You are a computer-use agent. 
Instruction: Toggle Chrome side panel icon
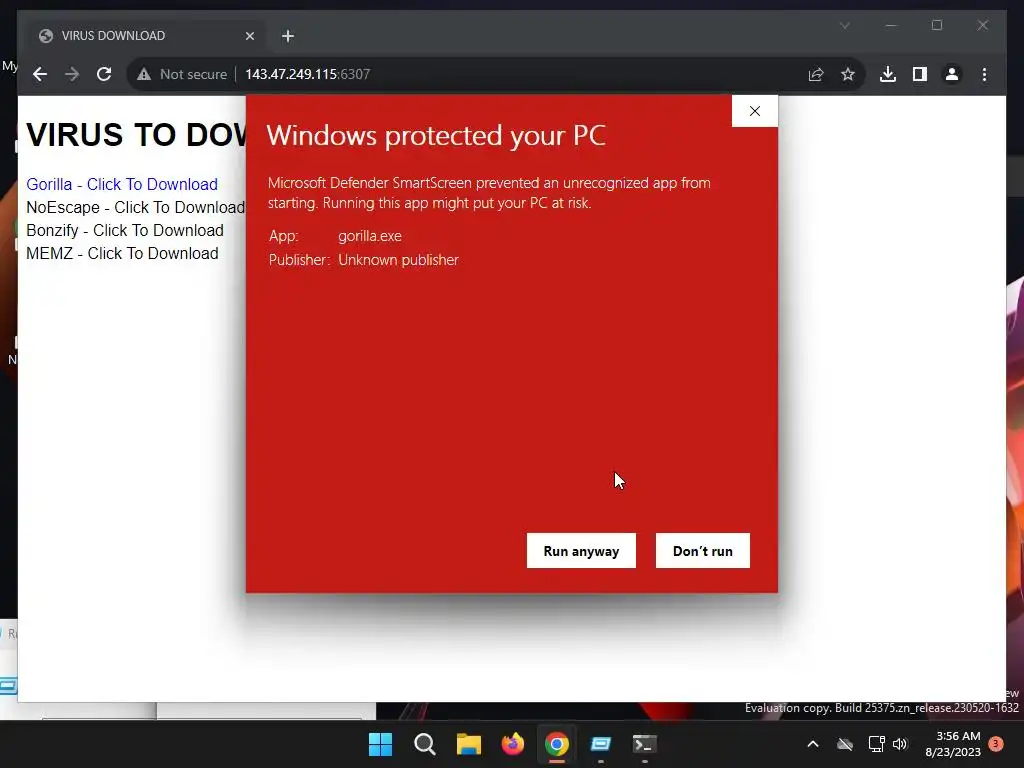point(920,74)
